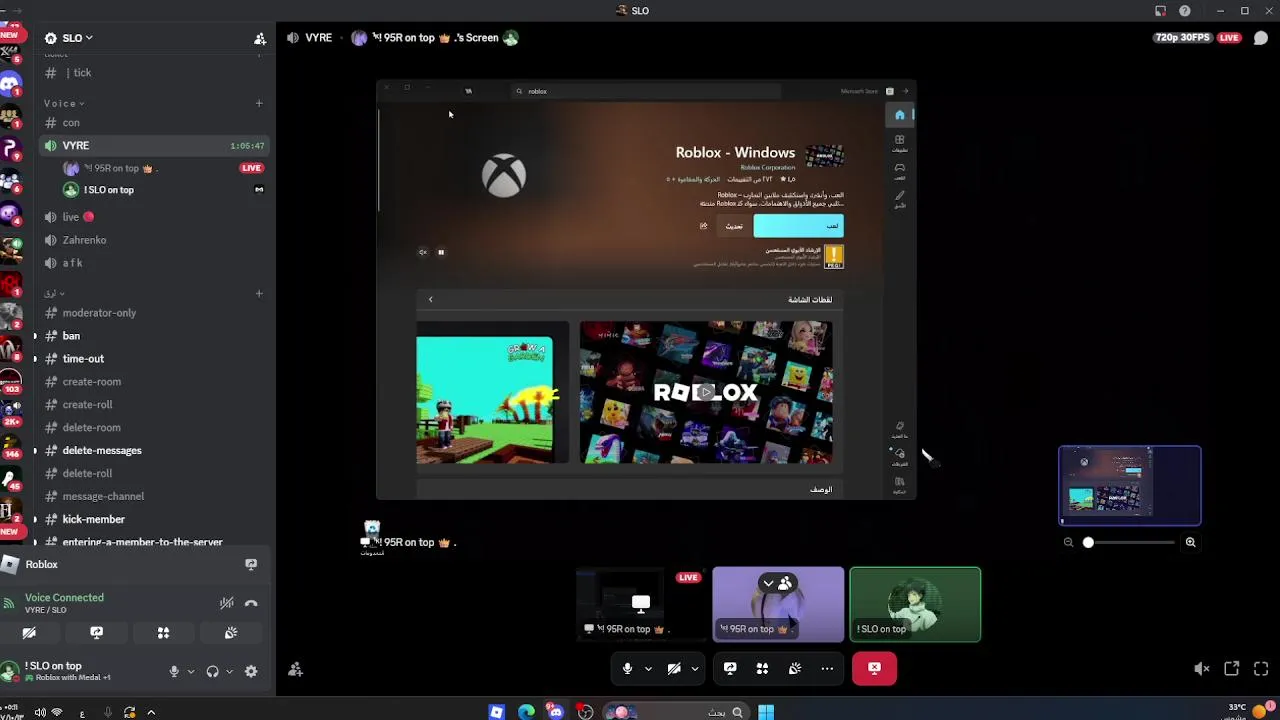This screenshot has width=1280, height=720.
Task: Open microphone device arrow in call bar
Action: coord(648,668)
